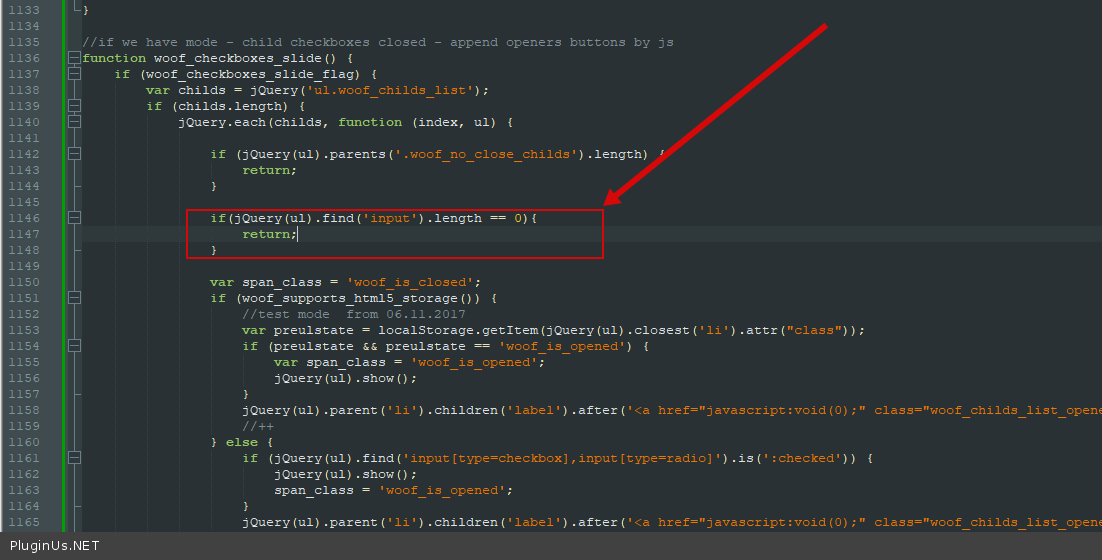Collapse woof_supports_html5_storage if block fold
The height and width of the screenshot is (560, 1102).
pos(74,298)
